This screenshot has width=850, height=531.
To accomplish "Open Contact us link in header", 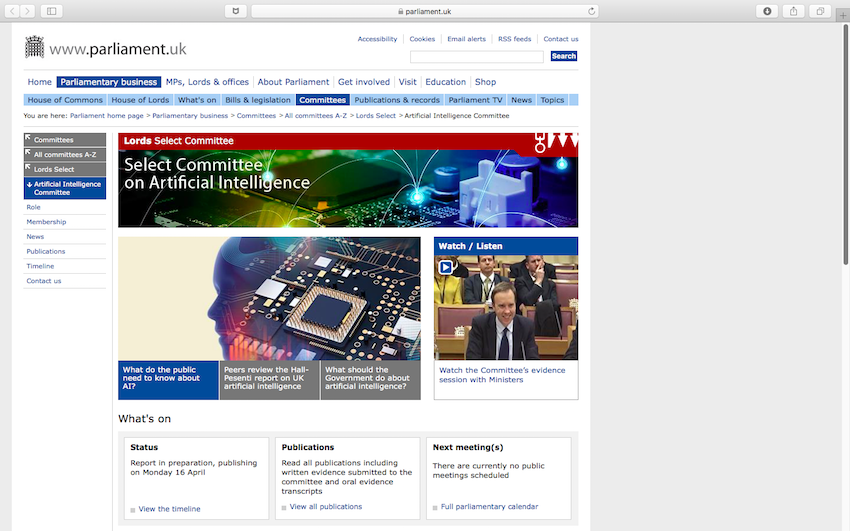I will (x=561, y=39).
